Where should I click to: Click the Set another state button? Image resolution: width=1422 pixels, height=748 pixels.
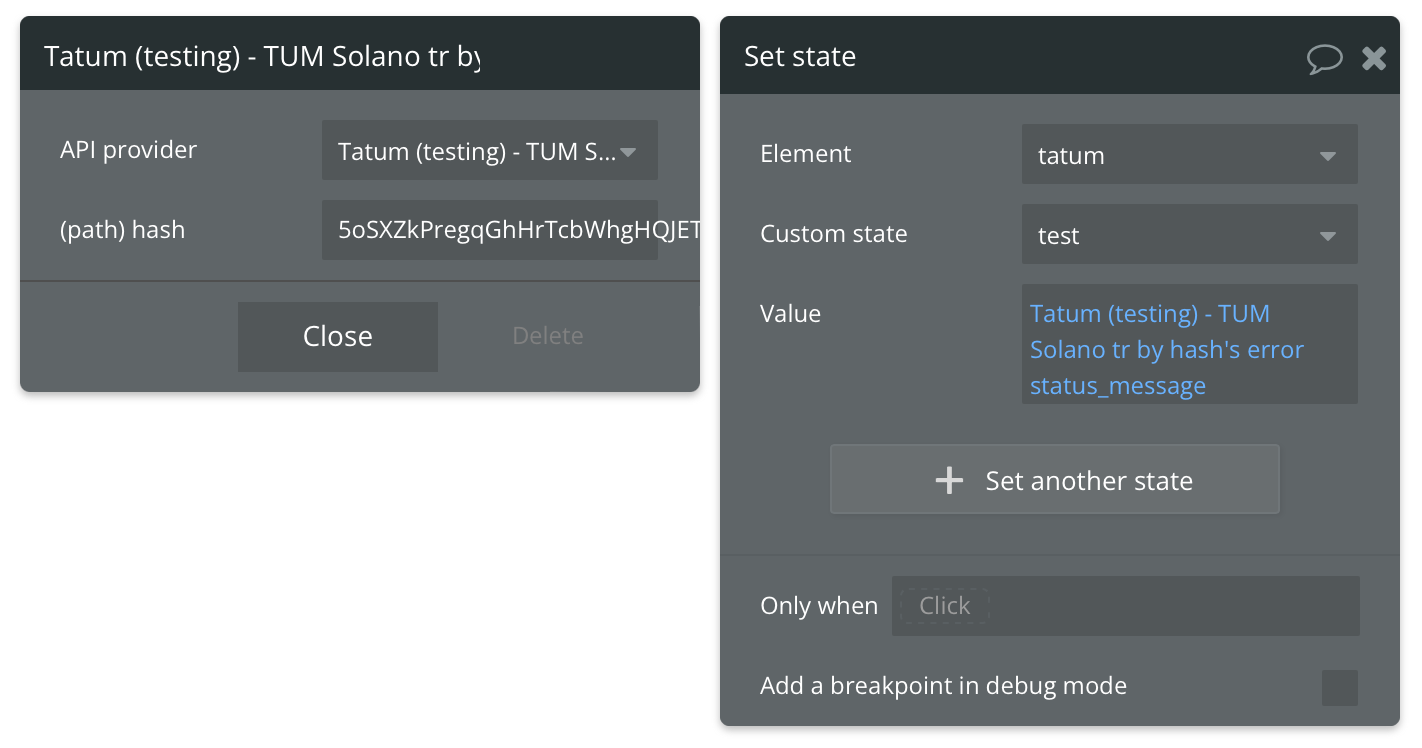click(1054, 480)
